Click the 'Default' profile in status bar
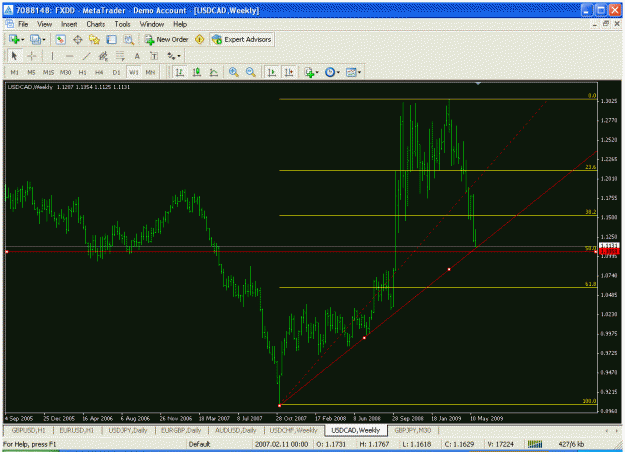This screenshot has height=452, width=625. pos(199,444)
